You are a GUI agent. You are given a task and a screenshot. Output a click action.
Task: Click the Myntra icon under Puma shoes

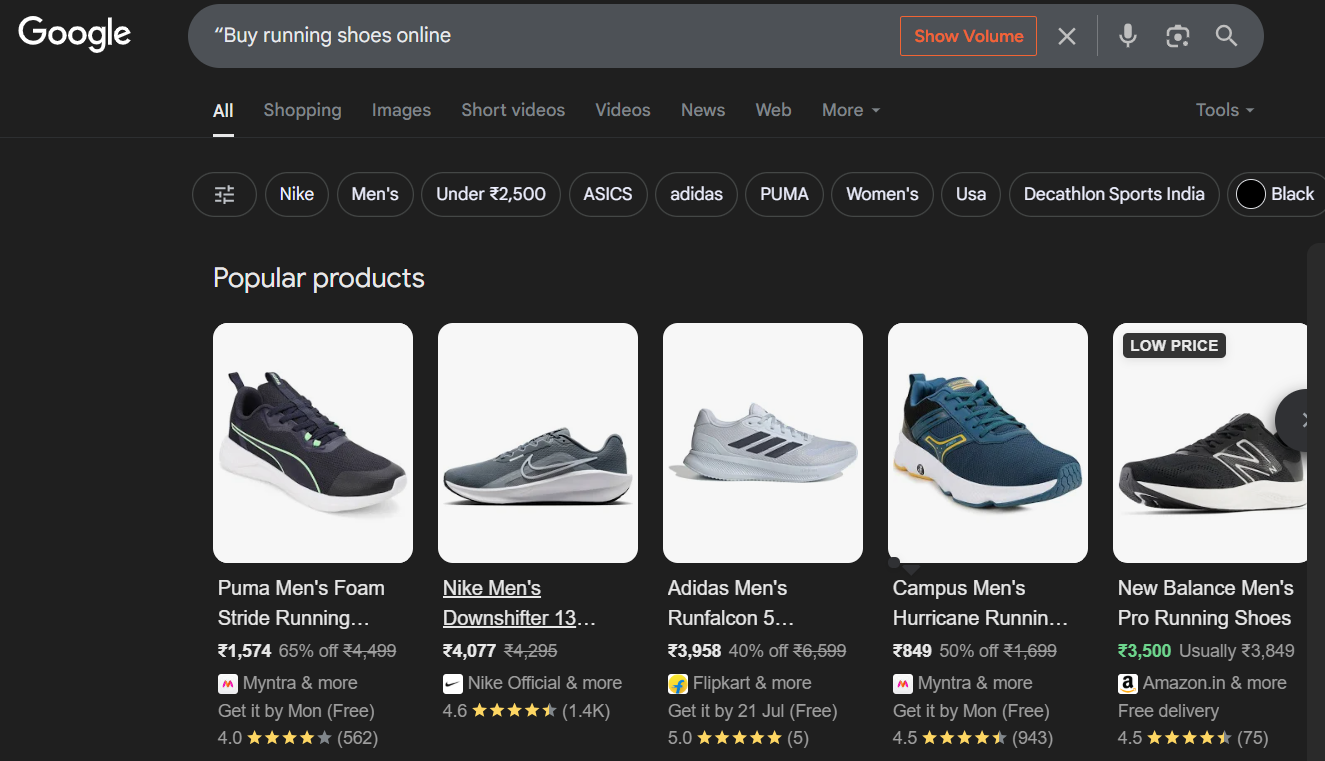[227, 683]
